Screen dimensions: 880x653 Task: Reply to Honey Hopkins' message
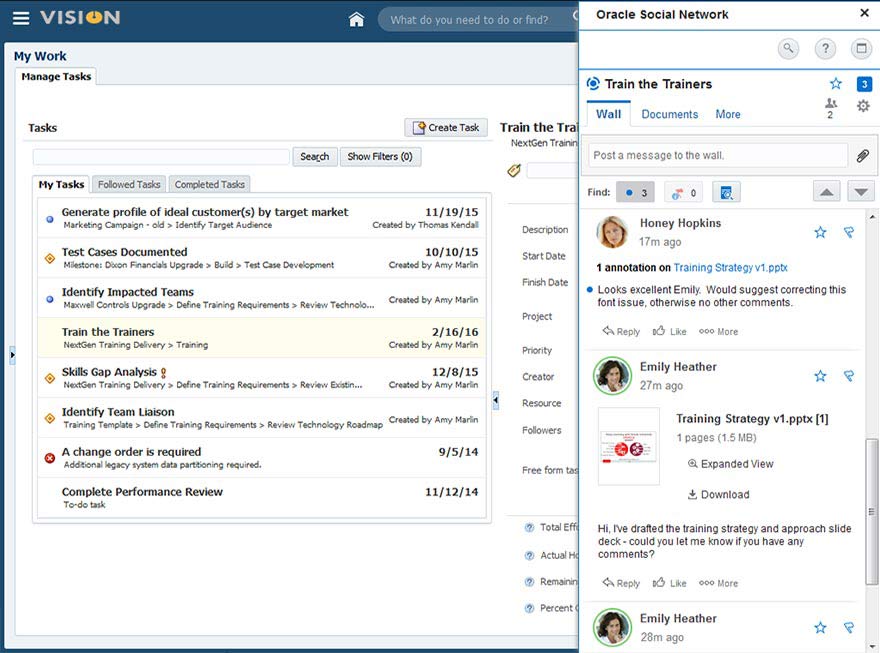tap(621, 332)
